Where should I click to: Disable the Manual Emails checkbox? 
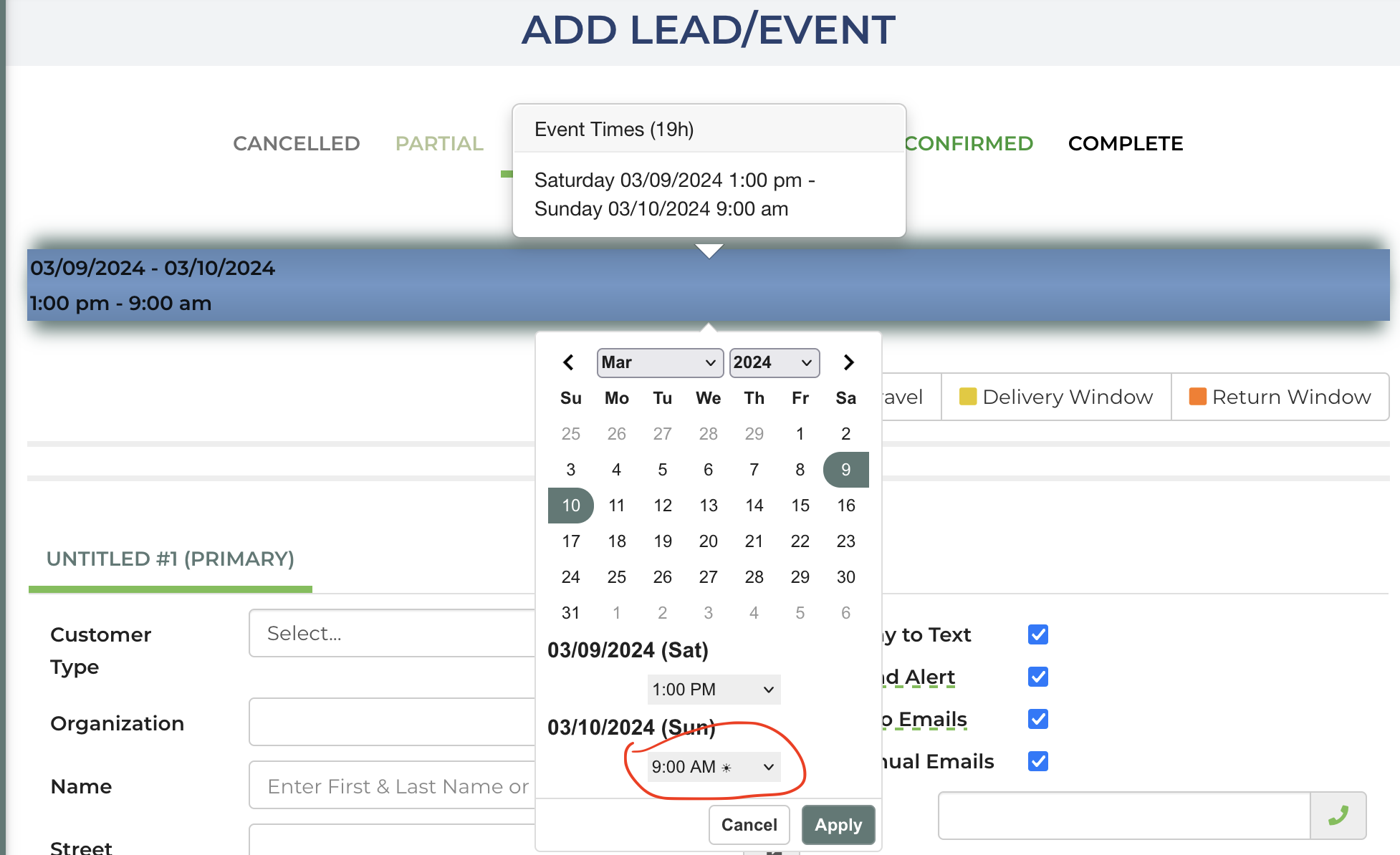coord(1037,761)
